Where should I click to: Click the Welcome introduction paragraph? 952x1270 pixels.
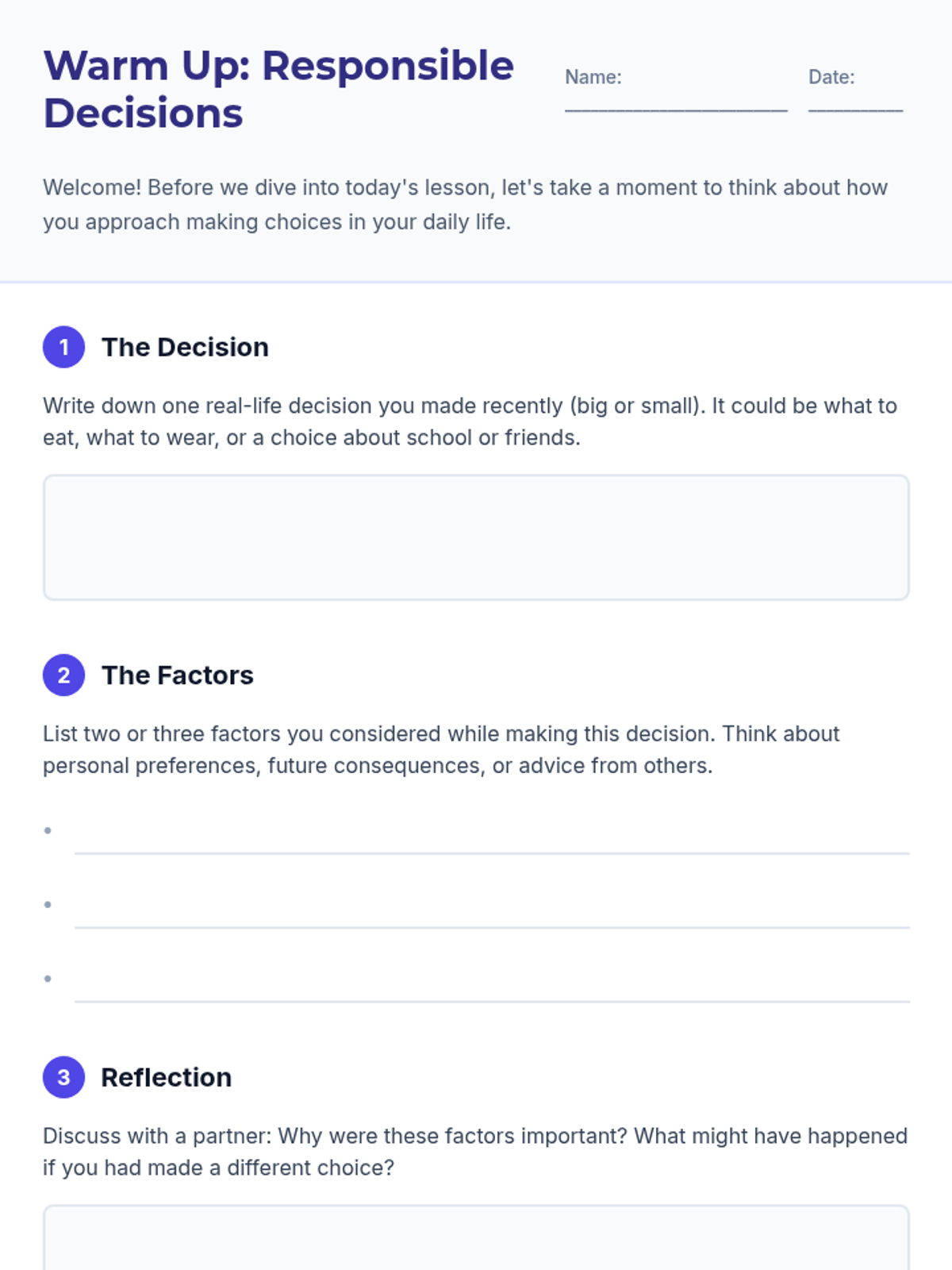tap(466, 205)
